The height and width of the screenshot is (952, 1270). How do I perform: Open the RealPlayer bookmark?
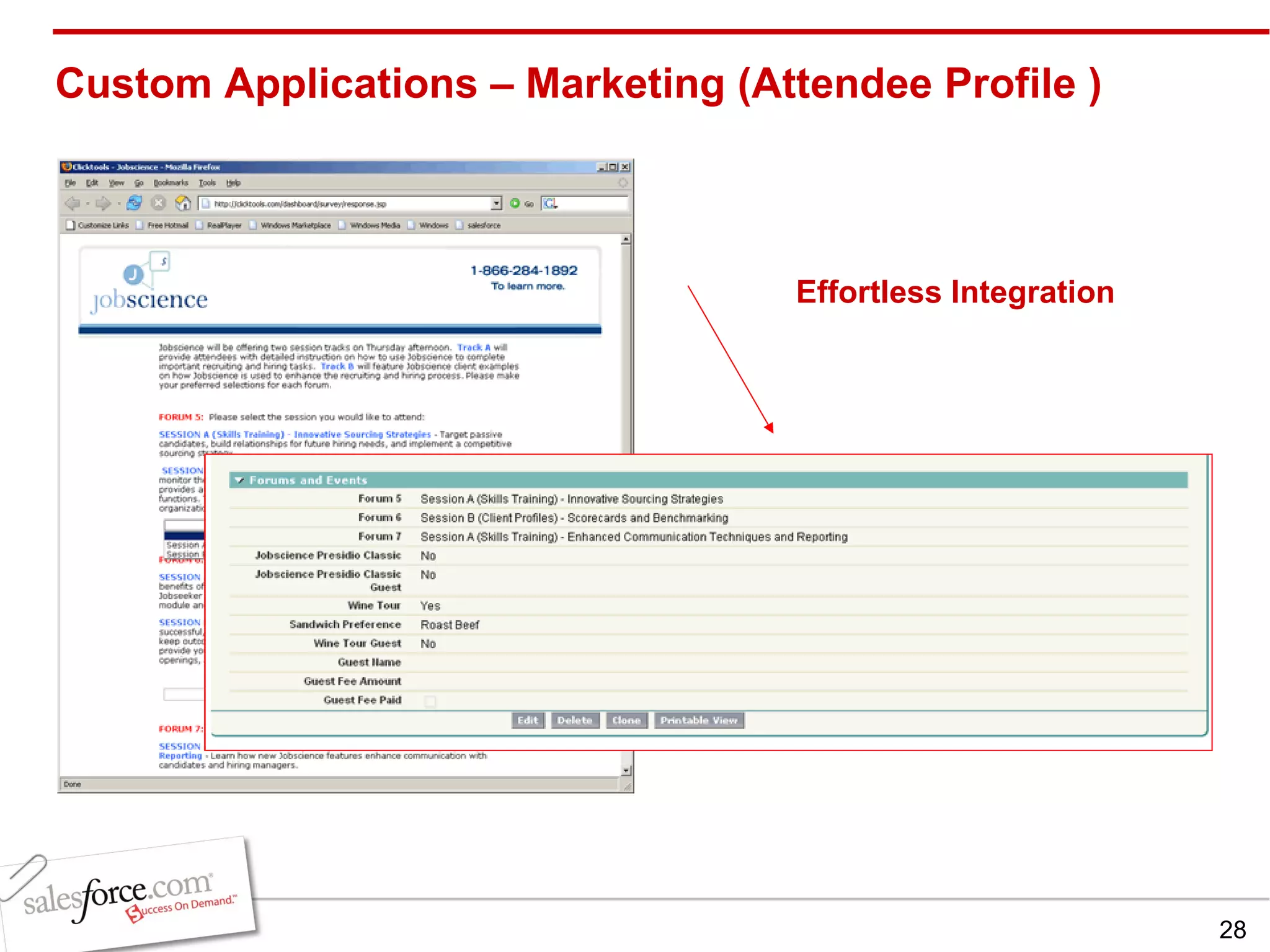click(x=219, y=225)
